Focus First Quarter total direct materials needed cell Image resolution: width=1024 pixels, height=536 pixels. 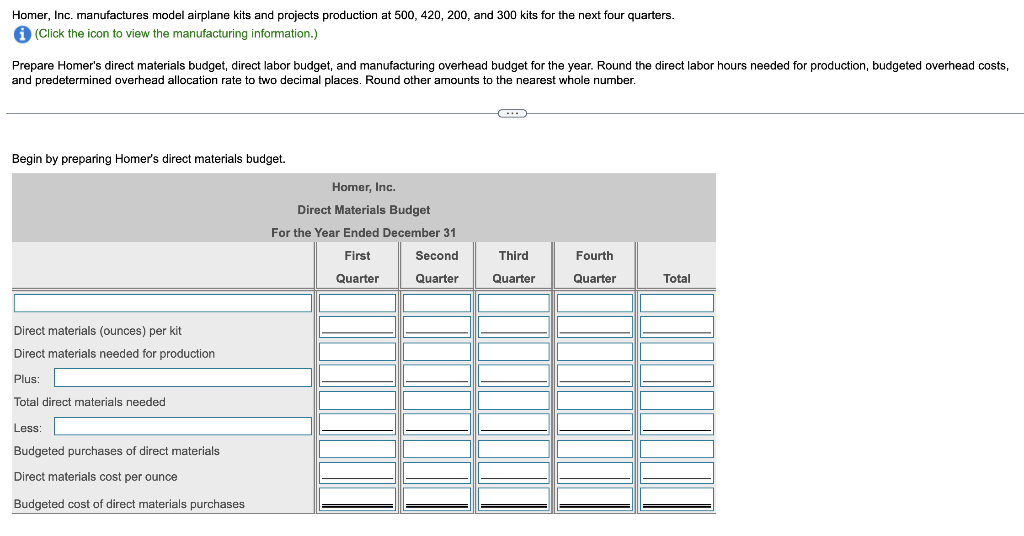click(357, 400)
